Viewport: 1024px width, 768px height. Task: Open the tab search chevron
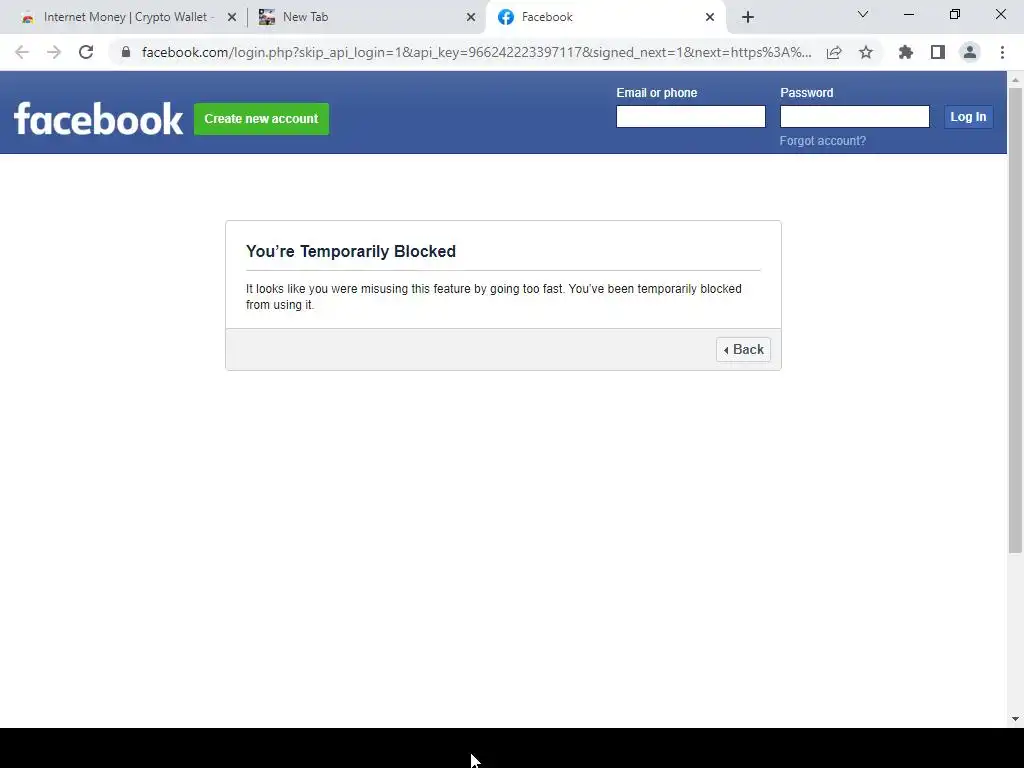[x=863, y=14]
